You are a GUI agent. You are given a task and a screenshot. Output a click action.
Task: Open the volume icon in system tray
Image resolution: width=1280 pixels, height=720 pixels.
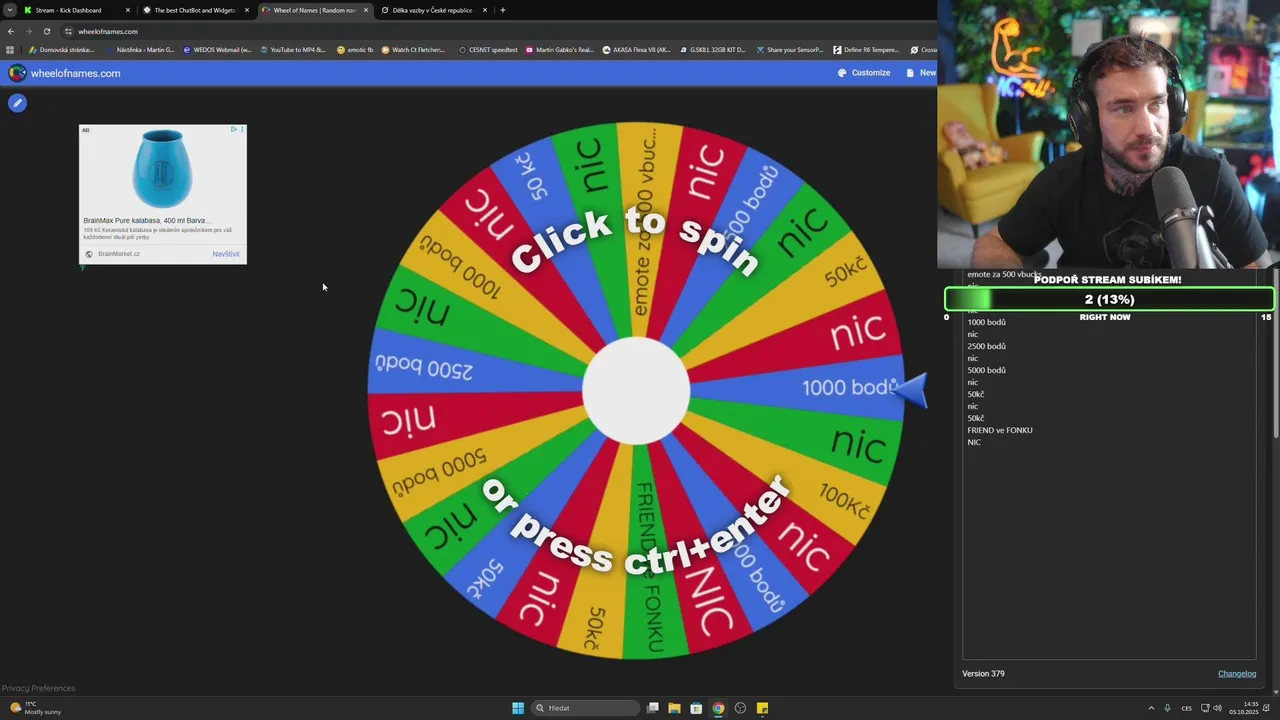click(1217, 708)
